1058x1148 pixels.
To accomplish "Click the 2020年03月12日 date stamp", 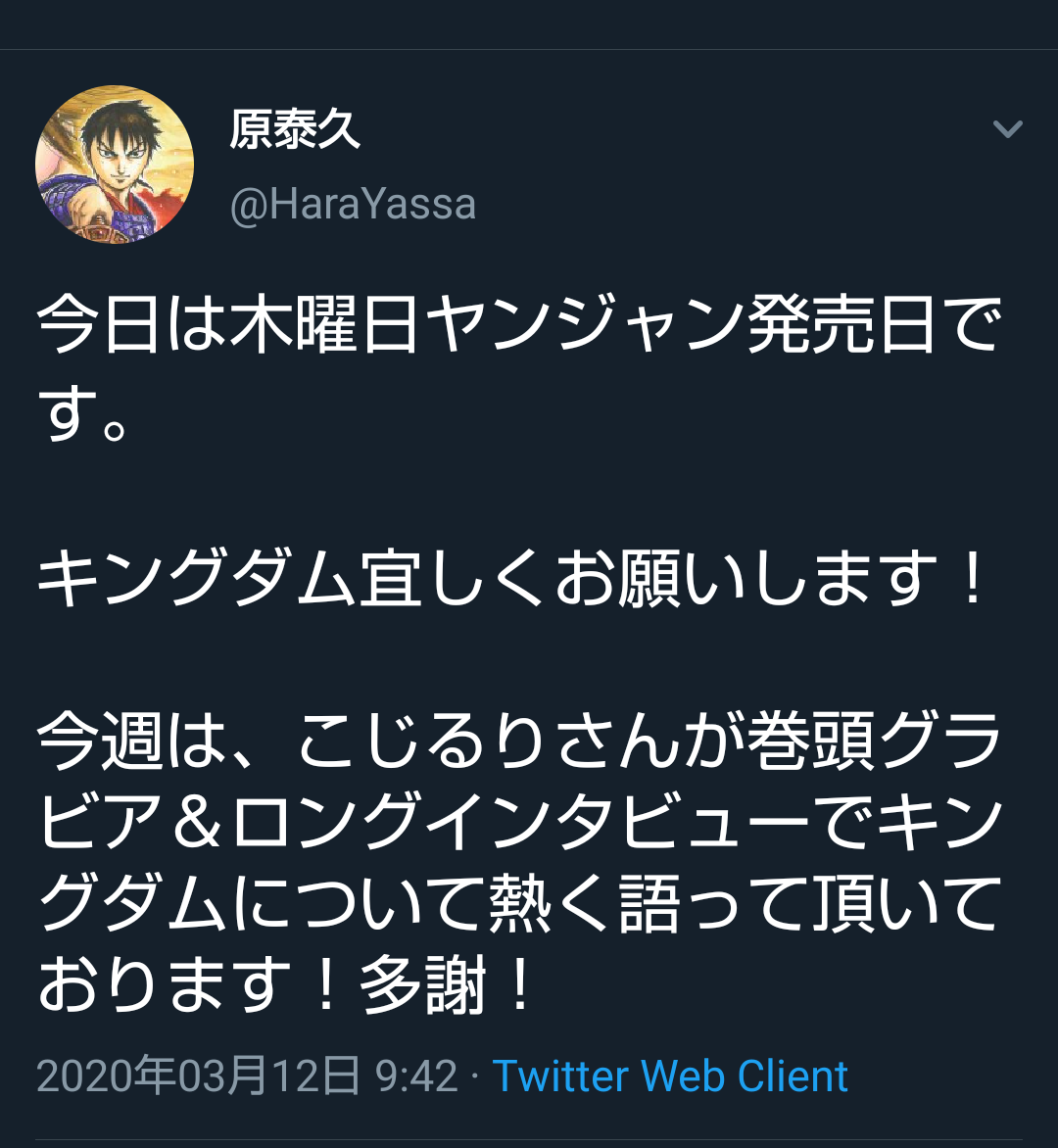I will coord(198,1076).
